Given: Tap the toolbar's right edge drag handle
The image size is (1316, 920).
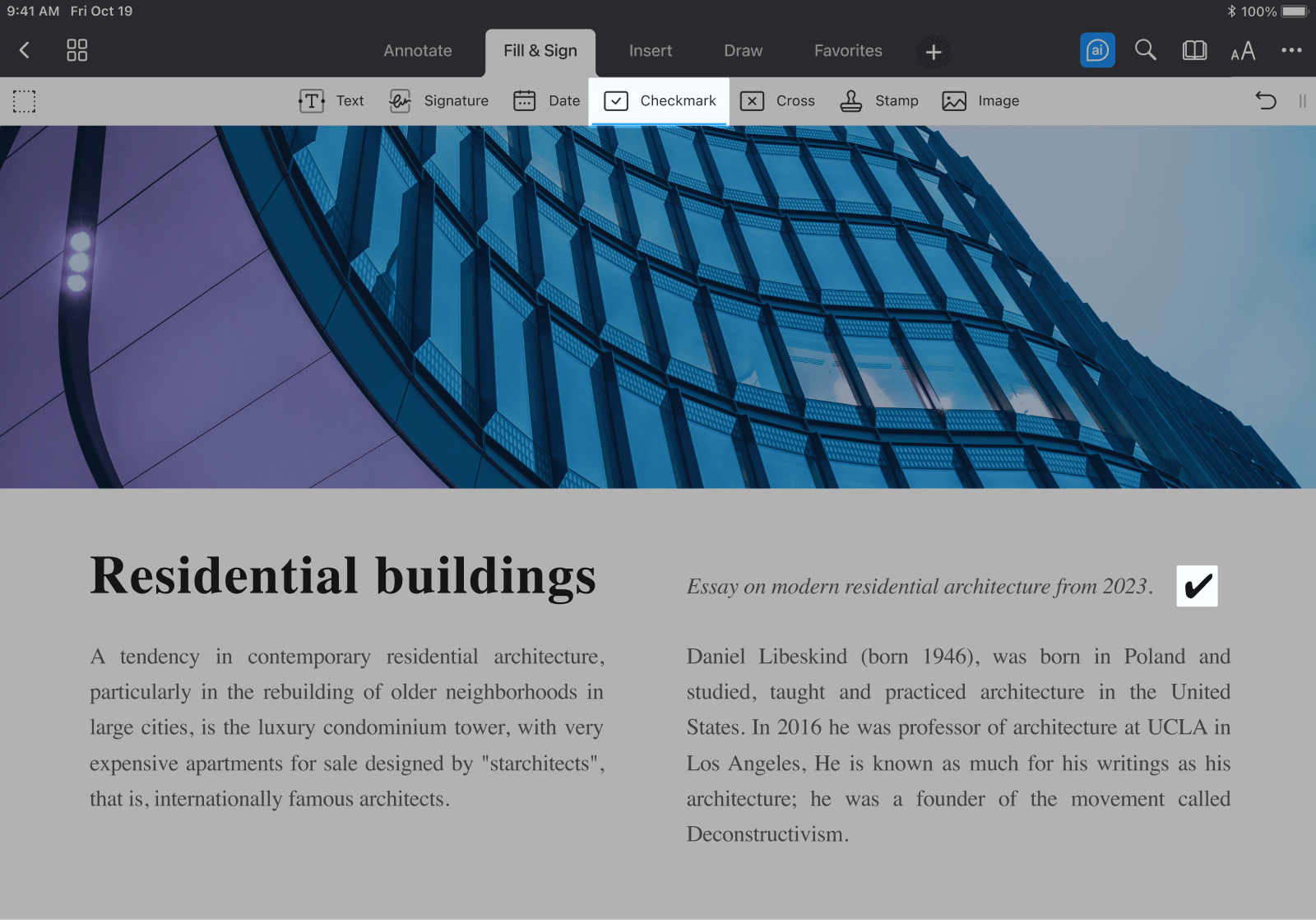Looking at the screenshot, I should coord(1302,101).
